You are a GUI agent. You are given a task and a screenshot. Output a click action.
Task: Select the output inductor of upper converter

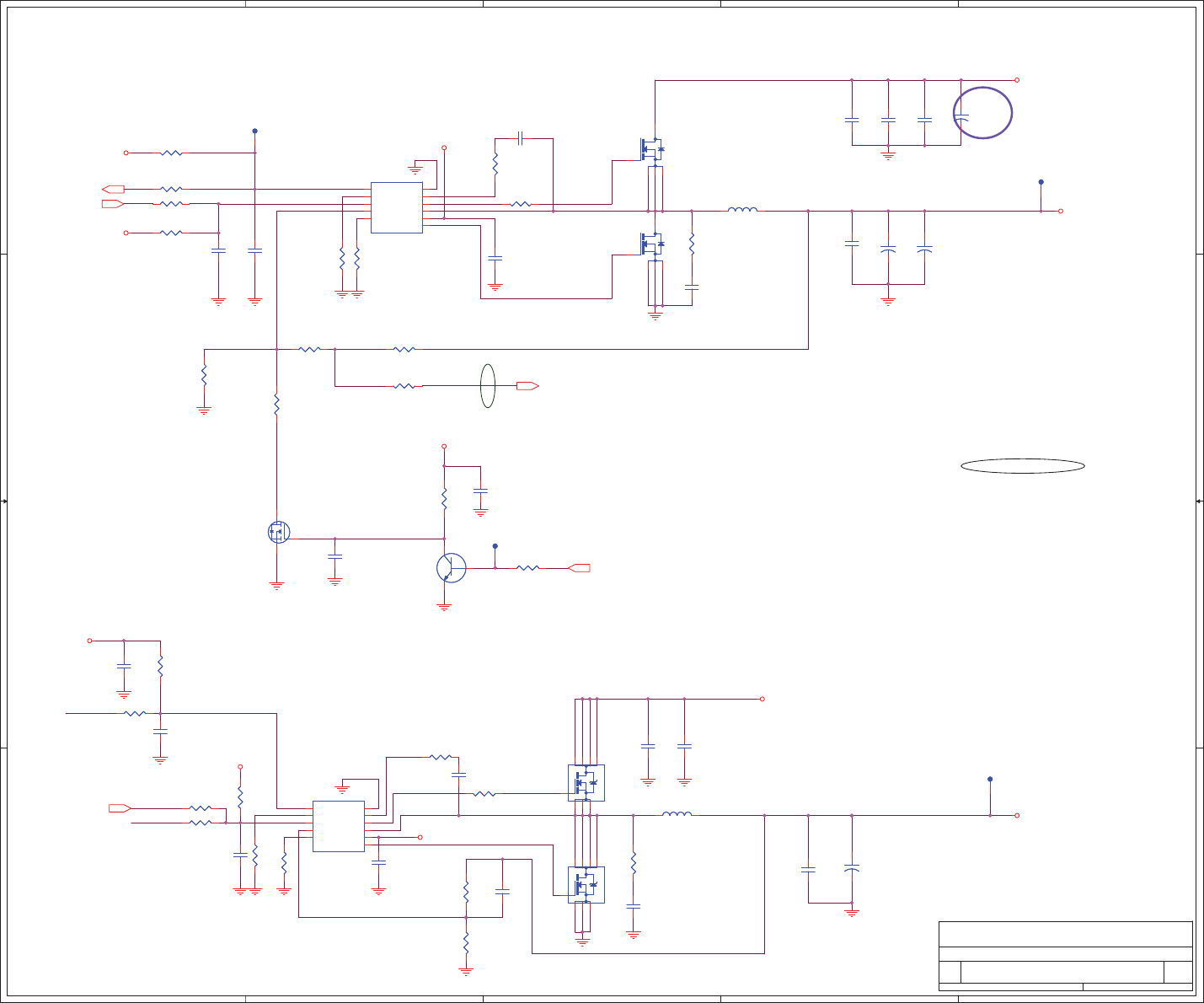pyautogui.click(x=742, y=210)
